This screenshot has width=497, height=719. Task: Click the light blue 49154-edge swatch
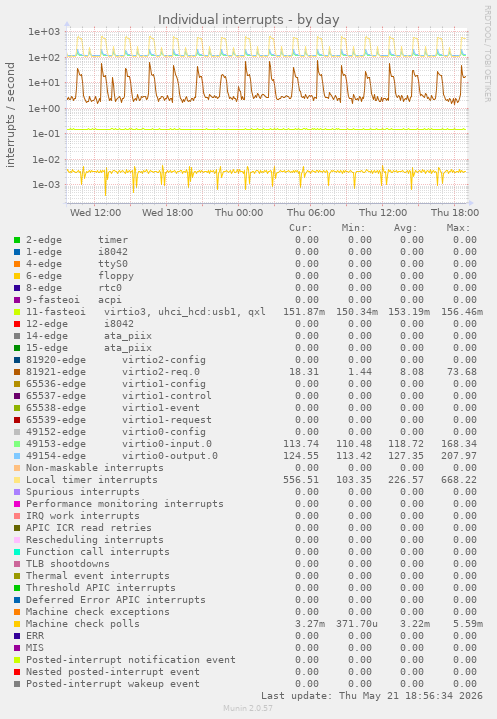pos(17,456)
